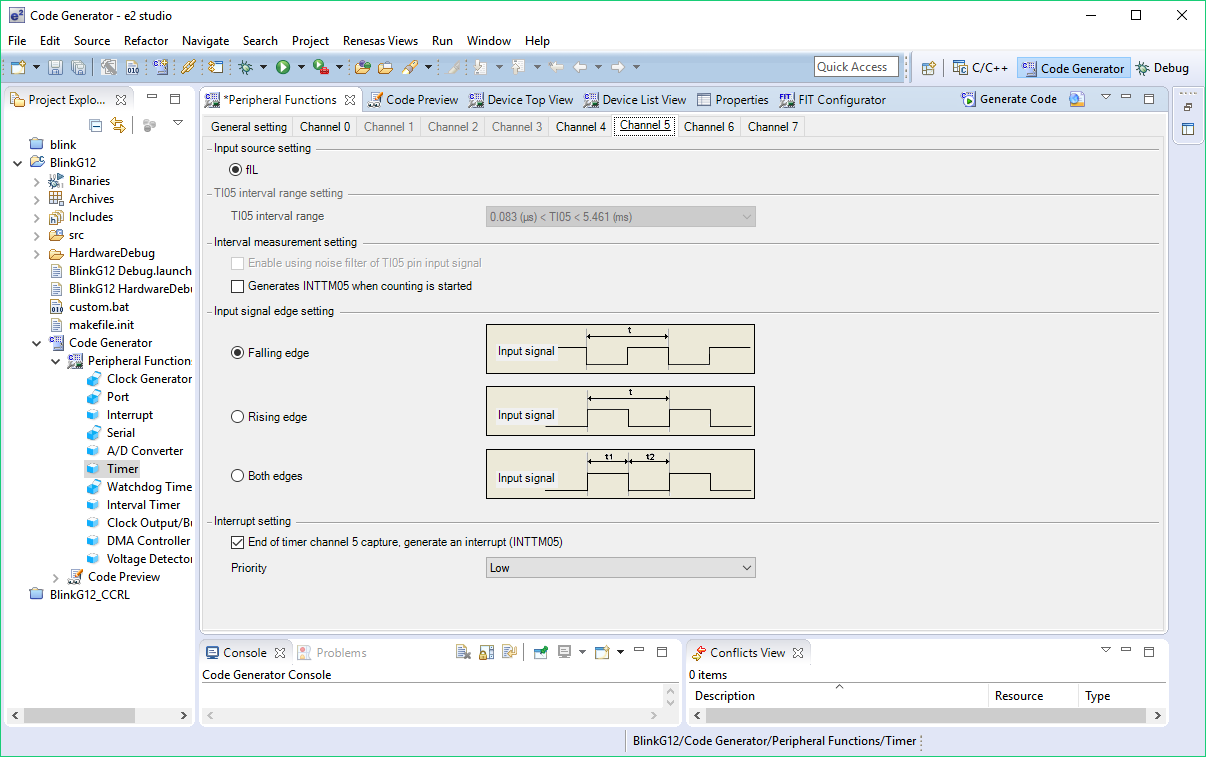Open the Debug perspective
Image resolution: width=1206 pixels, height=757 pixels.
pyautogui.click(x=1162, y=68)
